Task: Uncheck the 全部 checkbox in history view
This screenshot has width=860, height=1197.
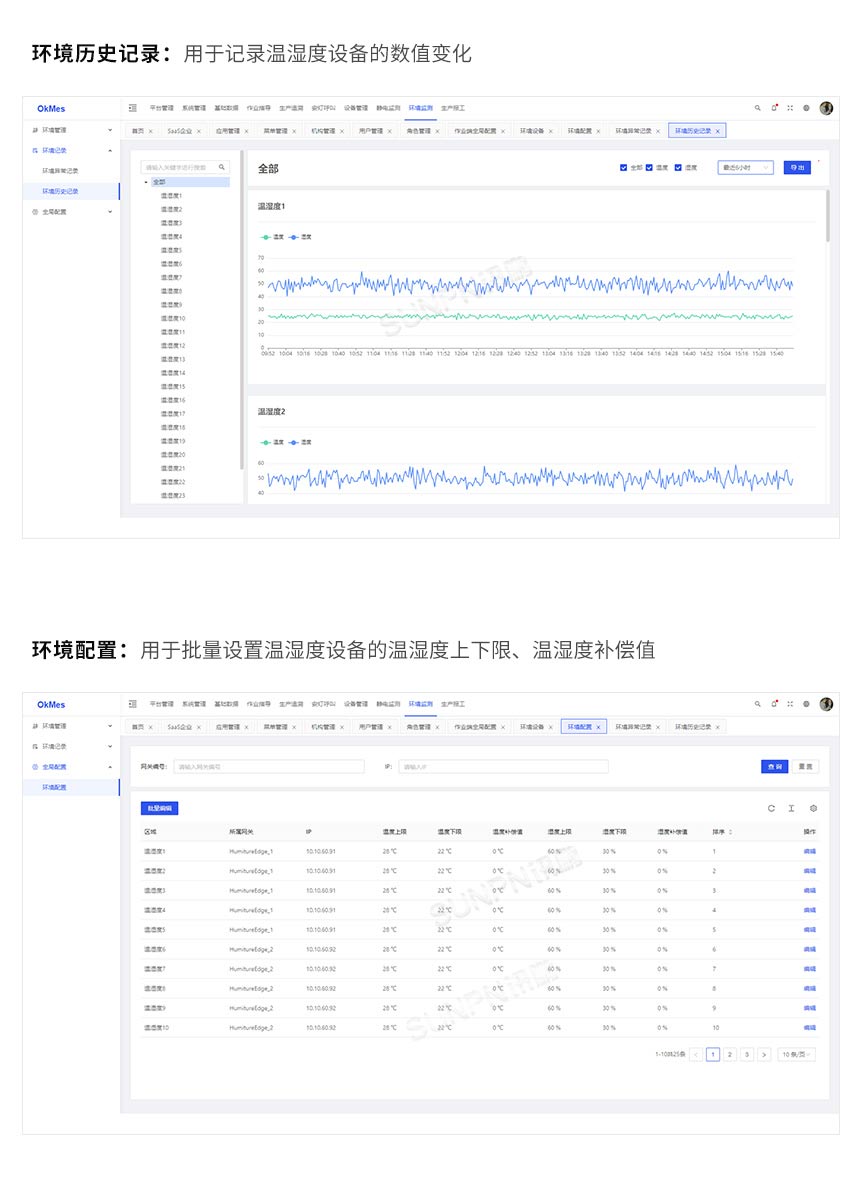Action: coord(624,168)
